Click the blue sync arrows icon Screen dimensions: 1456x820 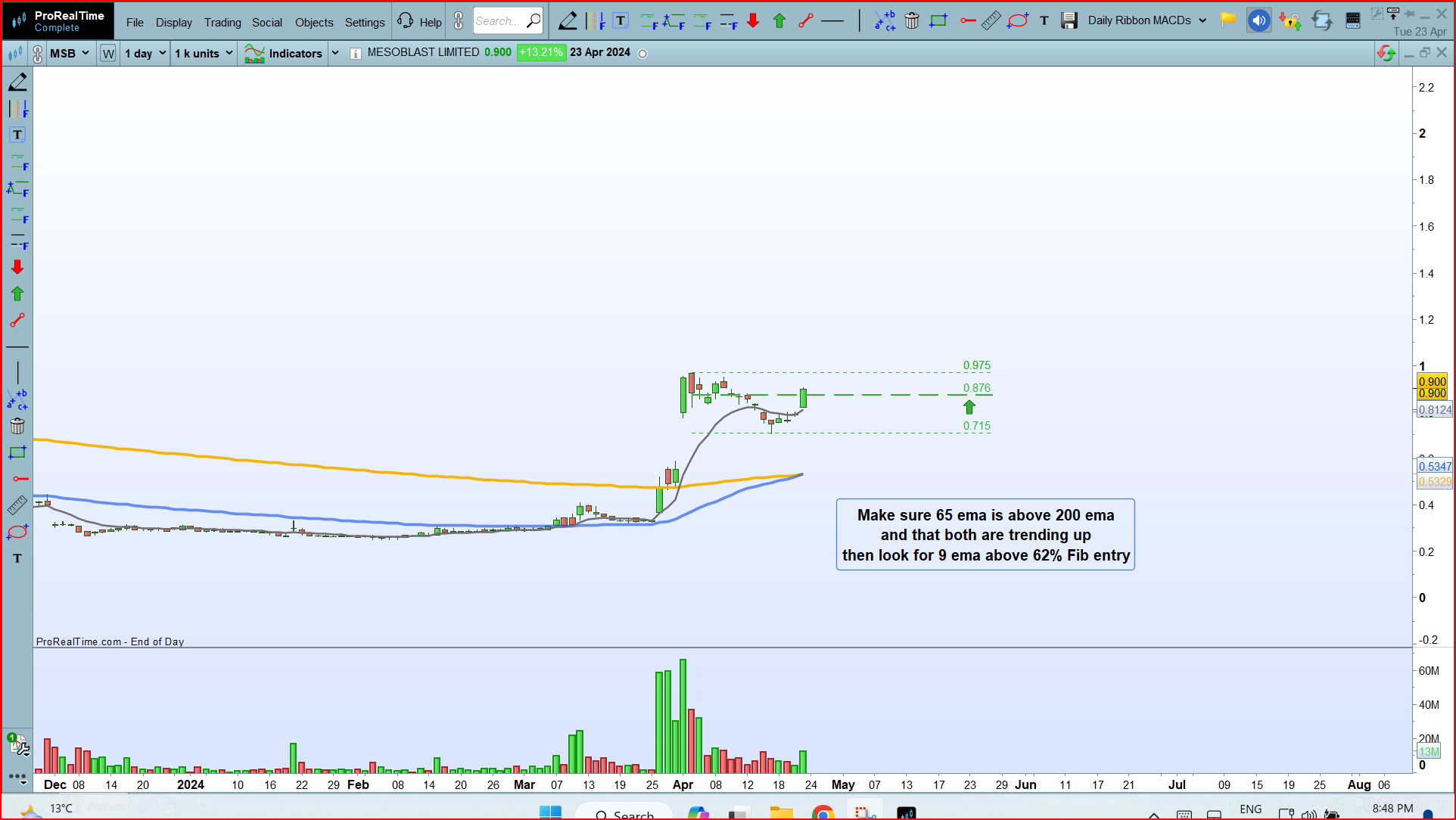click(1322, 20)
